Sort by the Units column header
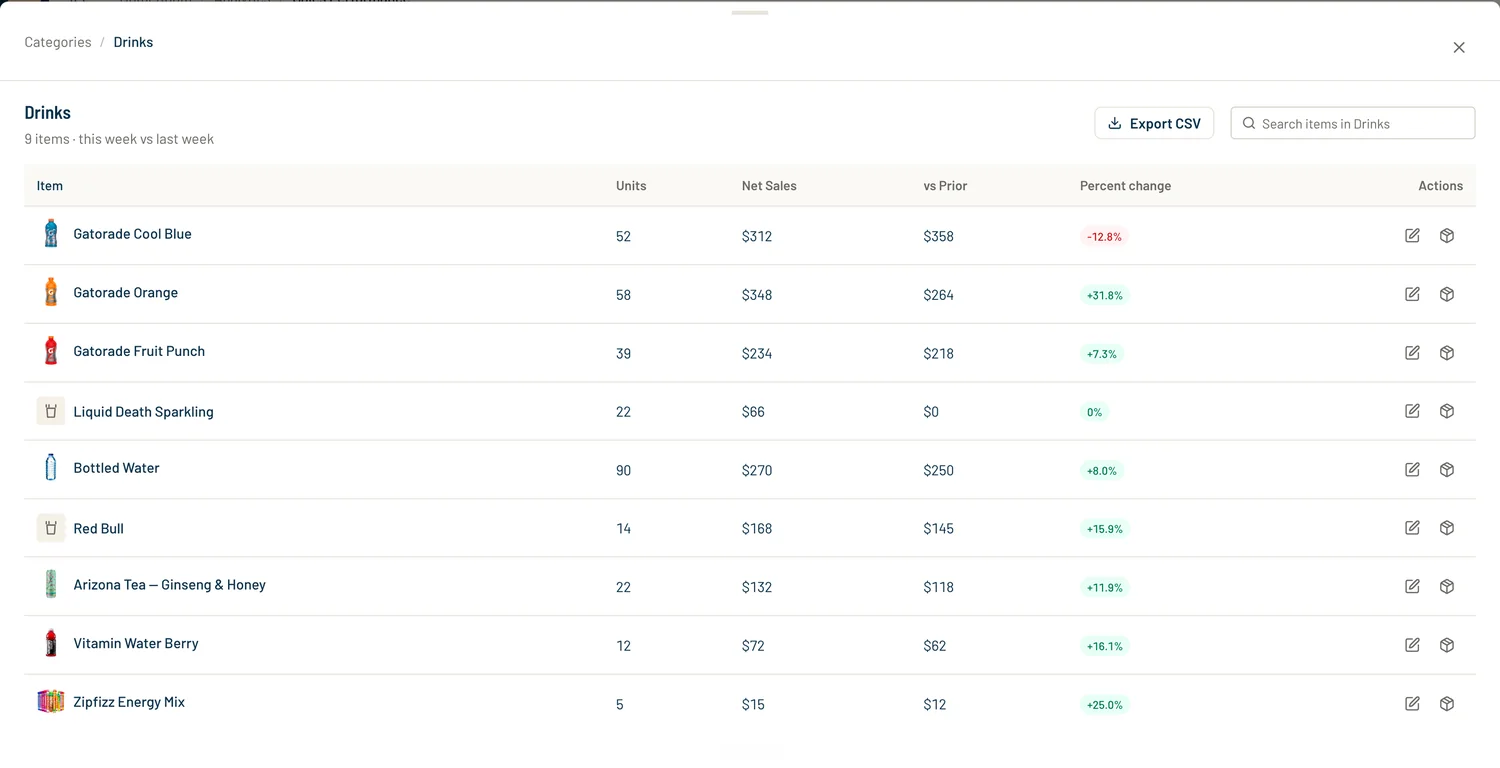Screen dimensions: 1500x768 [631, 186]
